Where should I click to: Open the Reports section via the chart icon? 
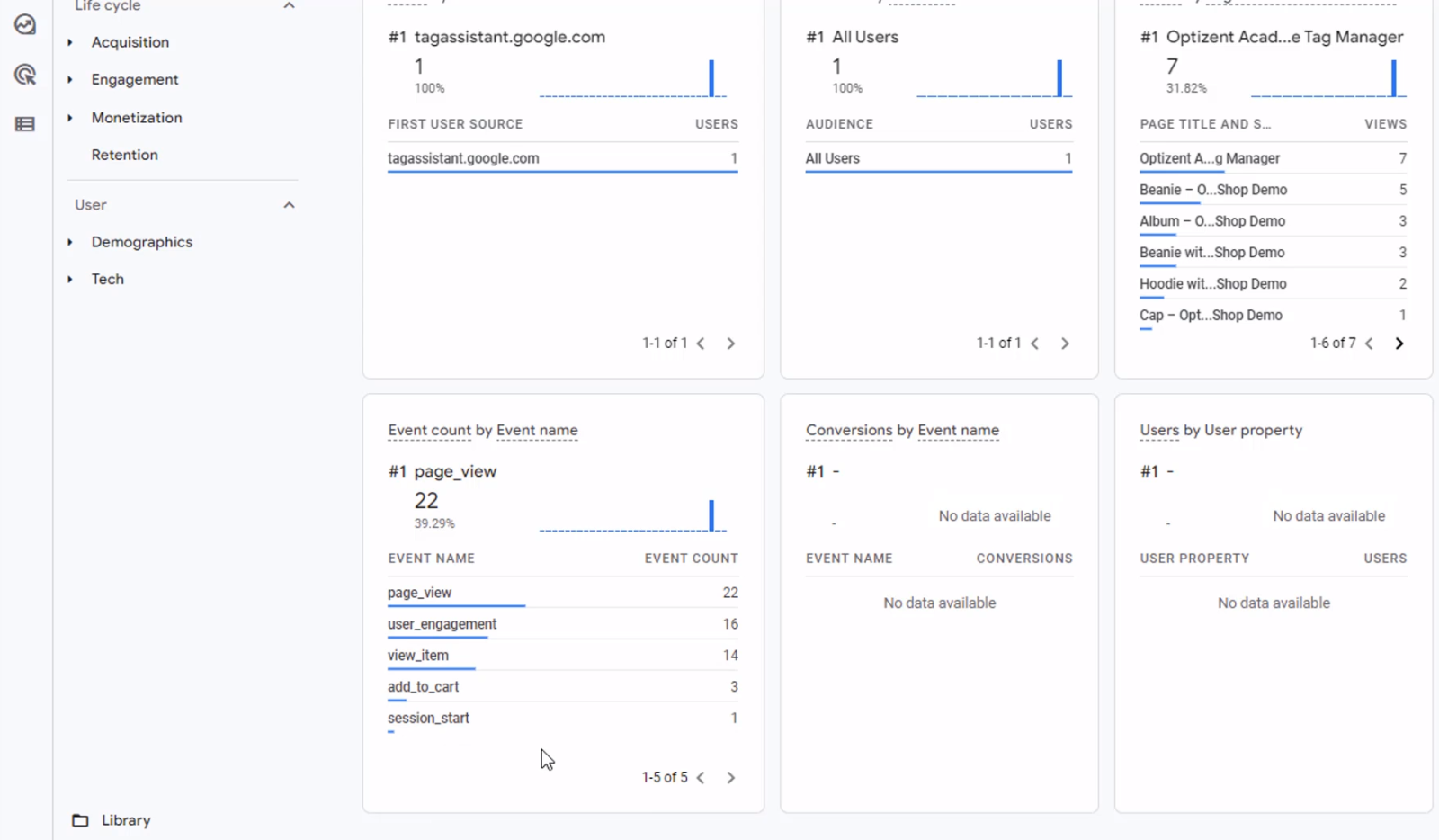(24, 25)
